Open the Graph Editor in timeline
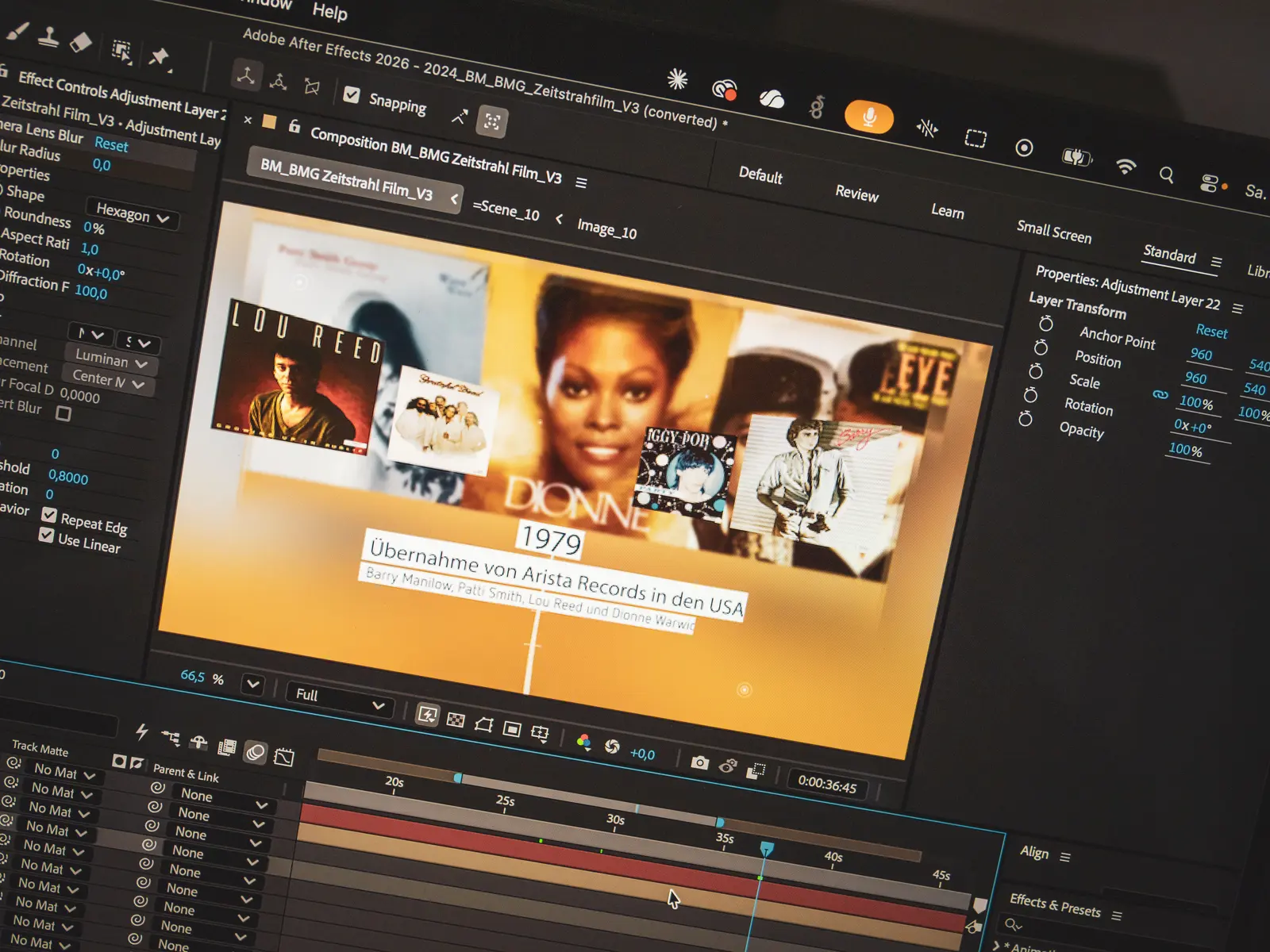The height and width of the screenshot is (952, 1270). pos(284,758)
